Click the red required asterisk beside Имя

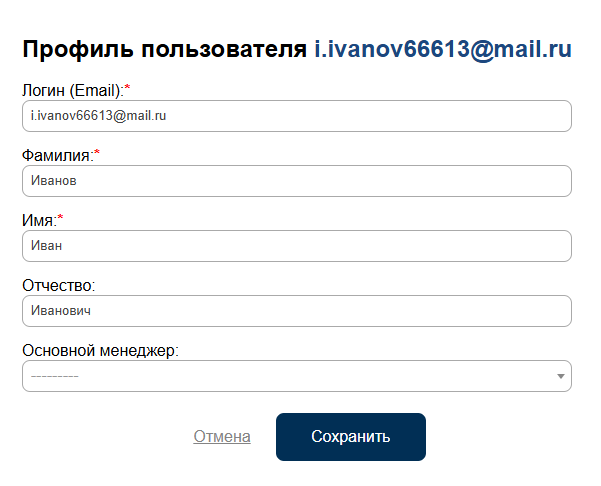[61, 219]
